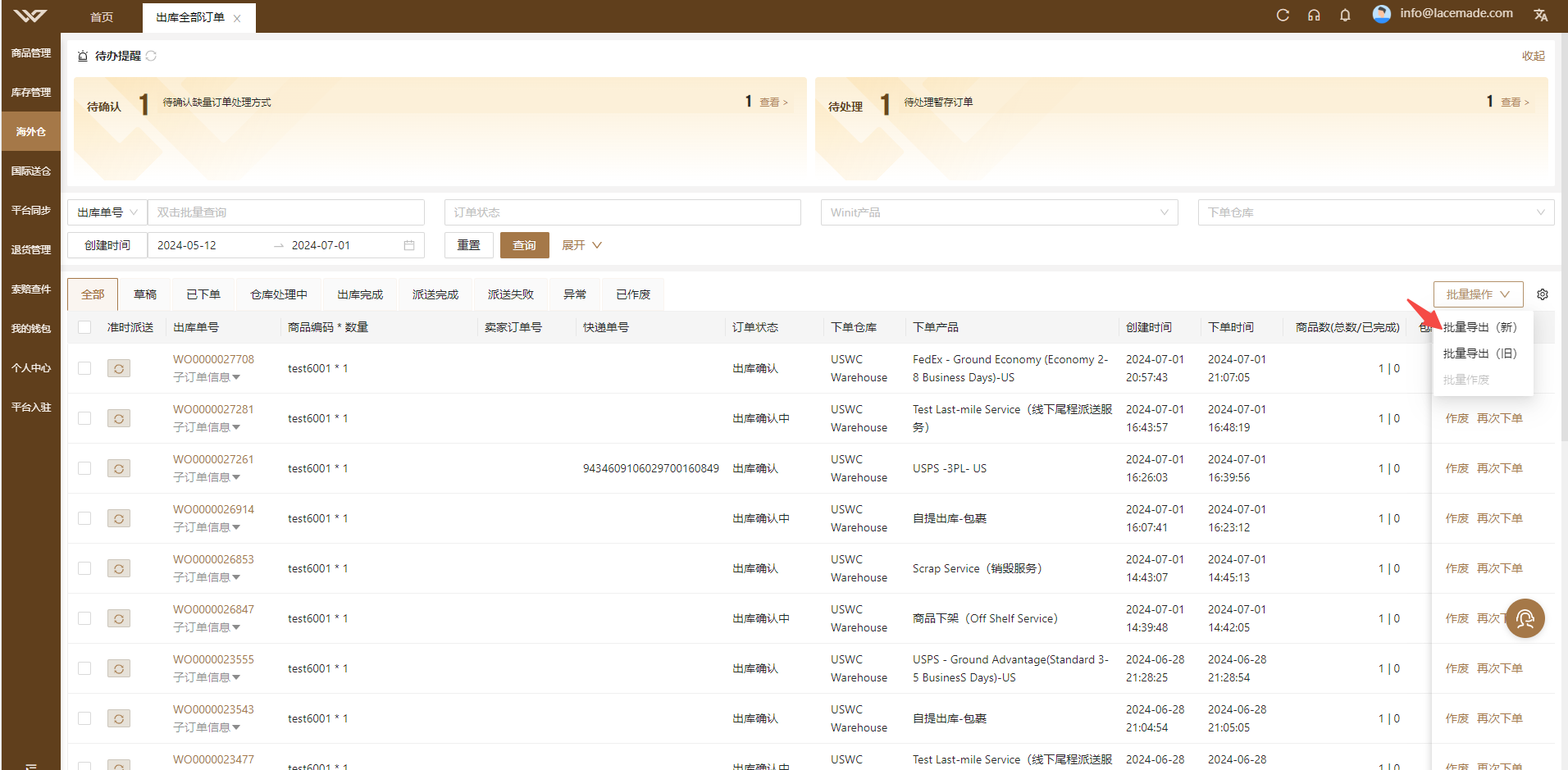Open the floating customer service chat
This screenshot has width=1568, height=770.
(1525, 618)
